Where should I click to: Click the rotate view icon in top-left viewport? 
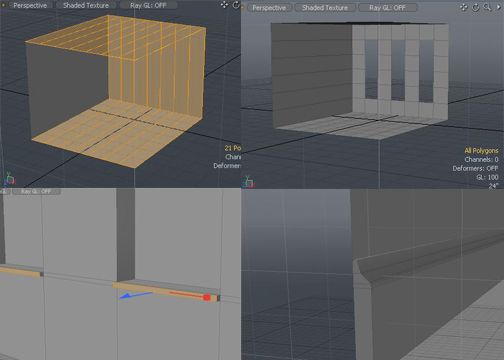click(x=236, y=5)
